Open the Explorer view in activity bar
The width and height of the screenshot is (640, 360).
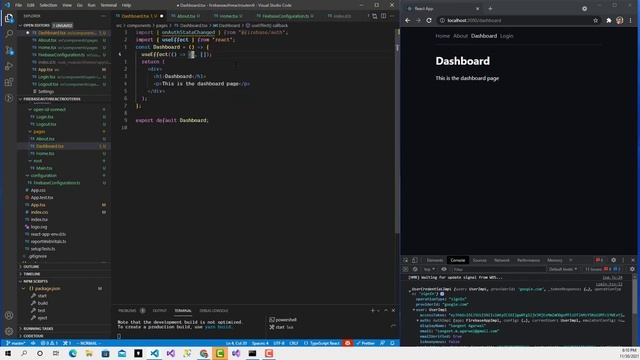tap(9, 18)
